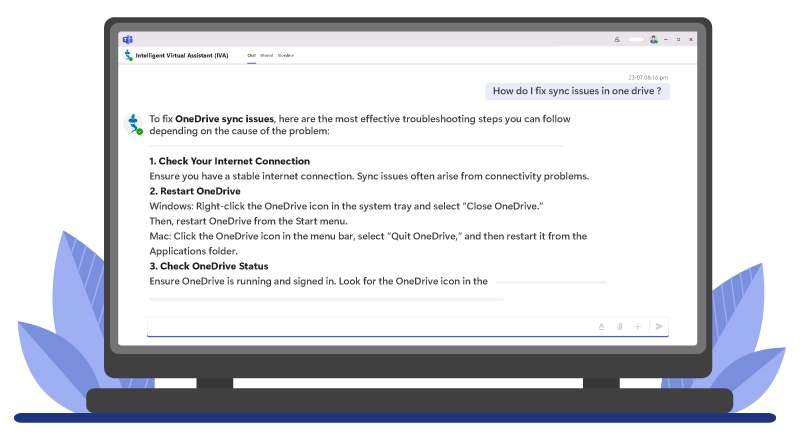Screen dimensions: 800x440
Task: Select the "How do I fix sync issues" message
Action: (577, 91)
